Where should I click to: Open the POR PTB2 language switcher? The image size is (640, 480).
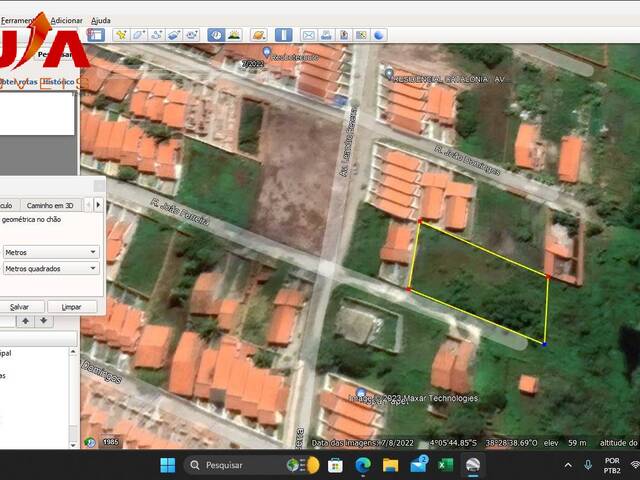pyautogui.click(x=612, y=465)
